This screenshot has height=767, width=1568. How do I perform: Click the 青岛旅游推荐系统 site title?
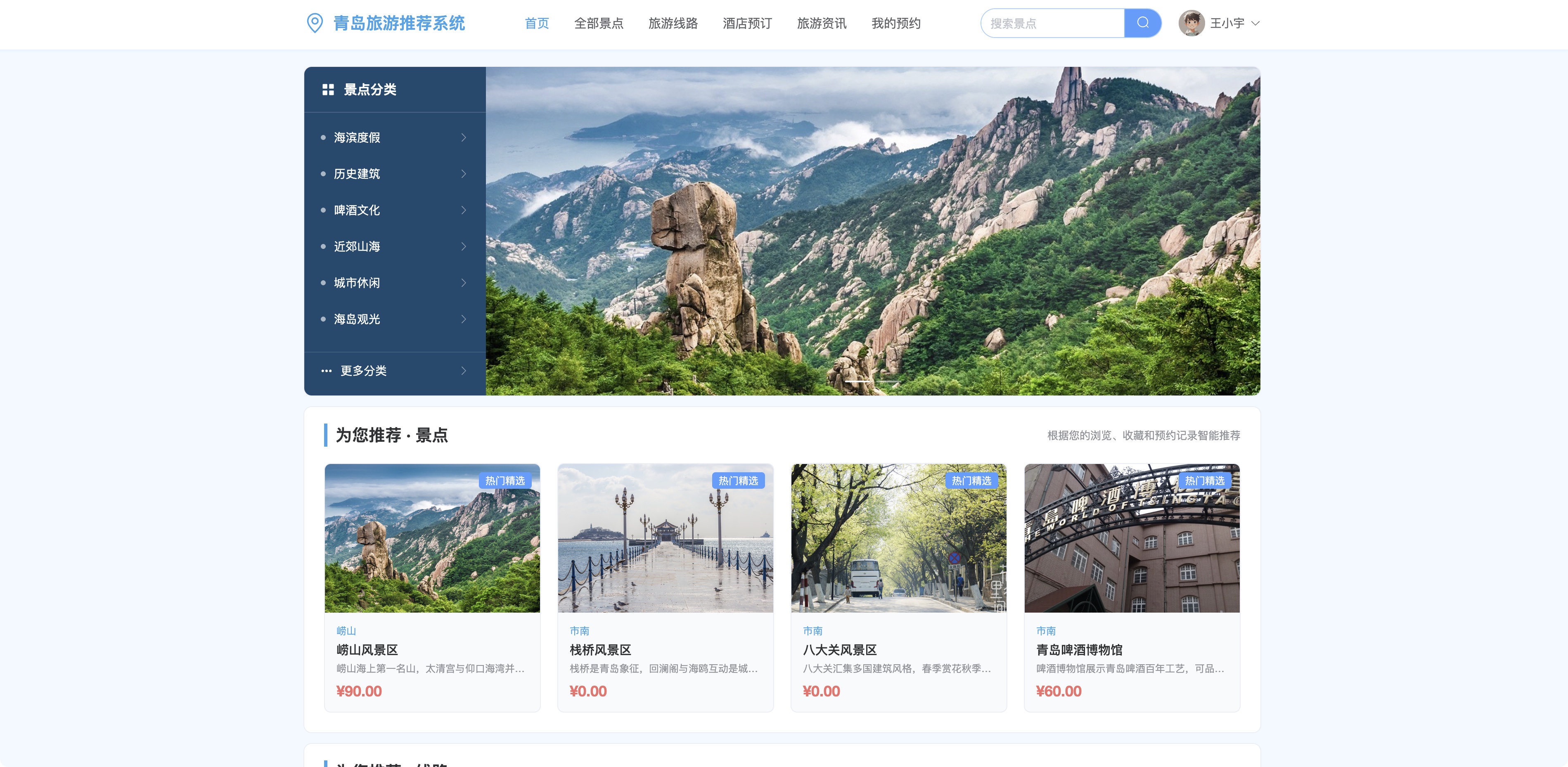(399, 23)
